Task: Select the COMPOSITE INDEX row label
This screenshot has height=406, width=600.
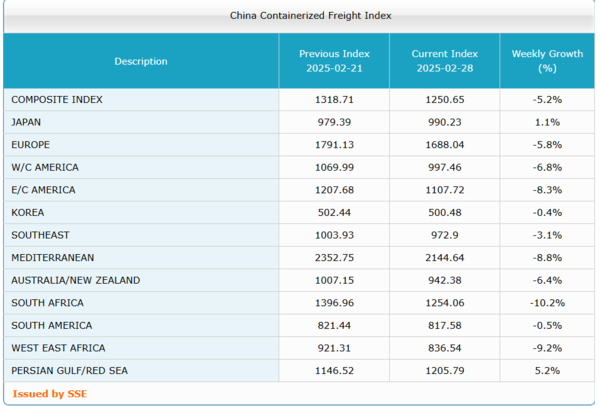Action: (x=57, y=100)
